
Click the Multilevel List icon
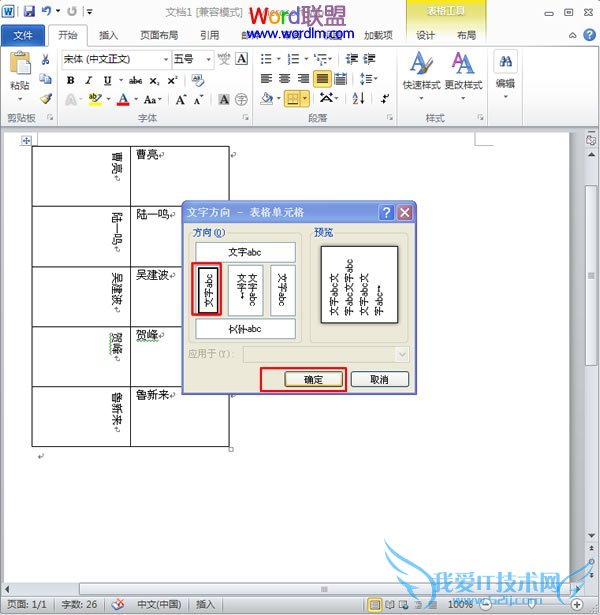(322, 59)
